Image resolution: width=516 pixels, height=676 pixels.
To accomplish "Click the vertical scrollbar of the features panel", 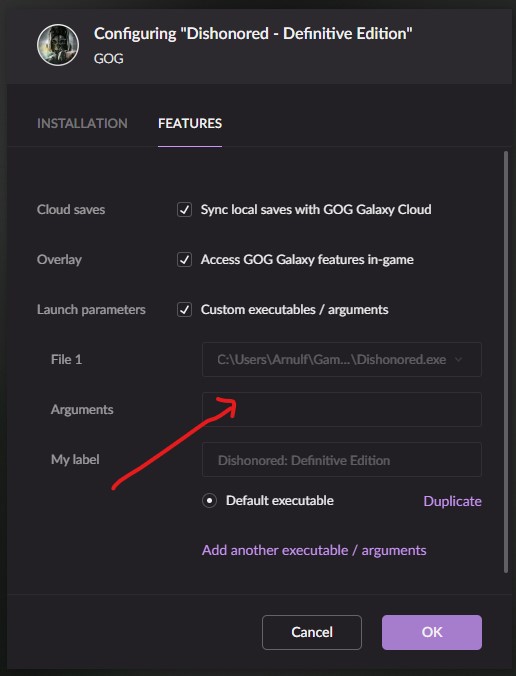I will pyautogui.click(x=506, y=362).
